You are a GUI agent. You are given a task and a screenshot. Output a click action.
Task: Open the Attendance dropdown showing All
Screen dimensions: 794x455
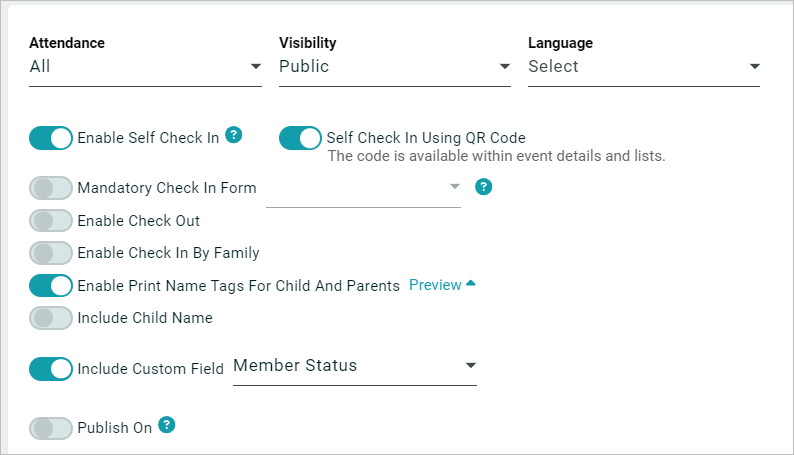pyautogui.click(x=145, y=67)
